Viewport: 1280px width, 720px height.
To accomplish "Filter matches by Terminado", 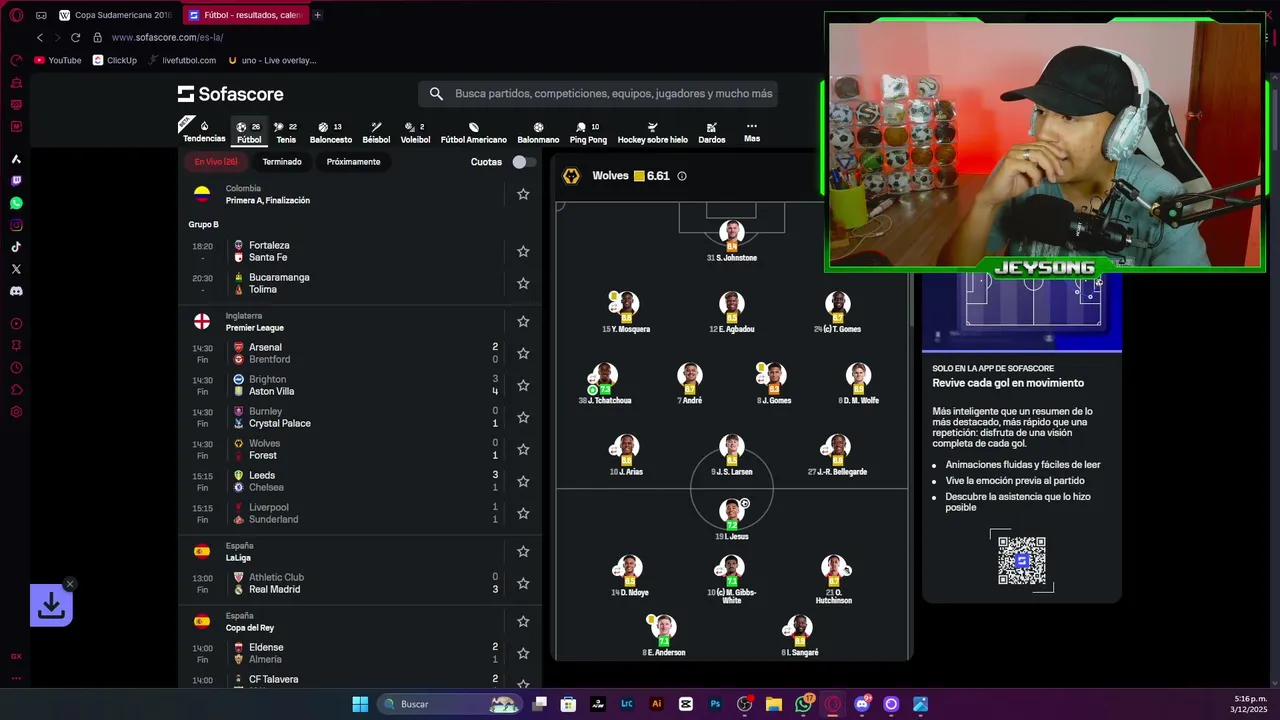I will click(x=282, y=162).
